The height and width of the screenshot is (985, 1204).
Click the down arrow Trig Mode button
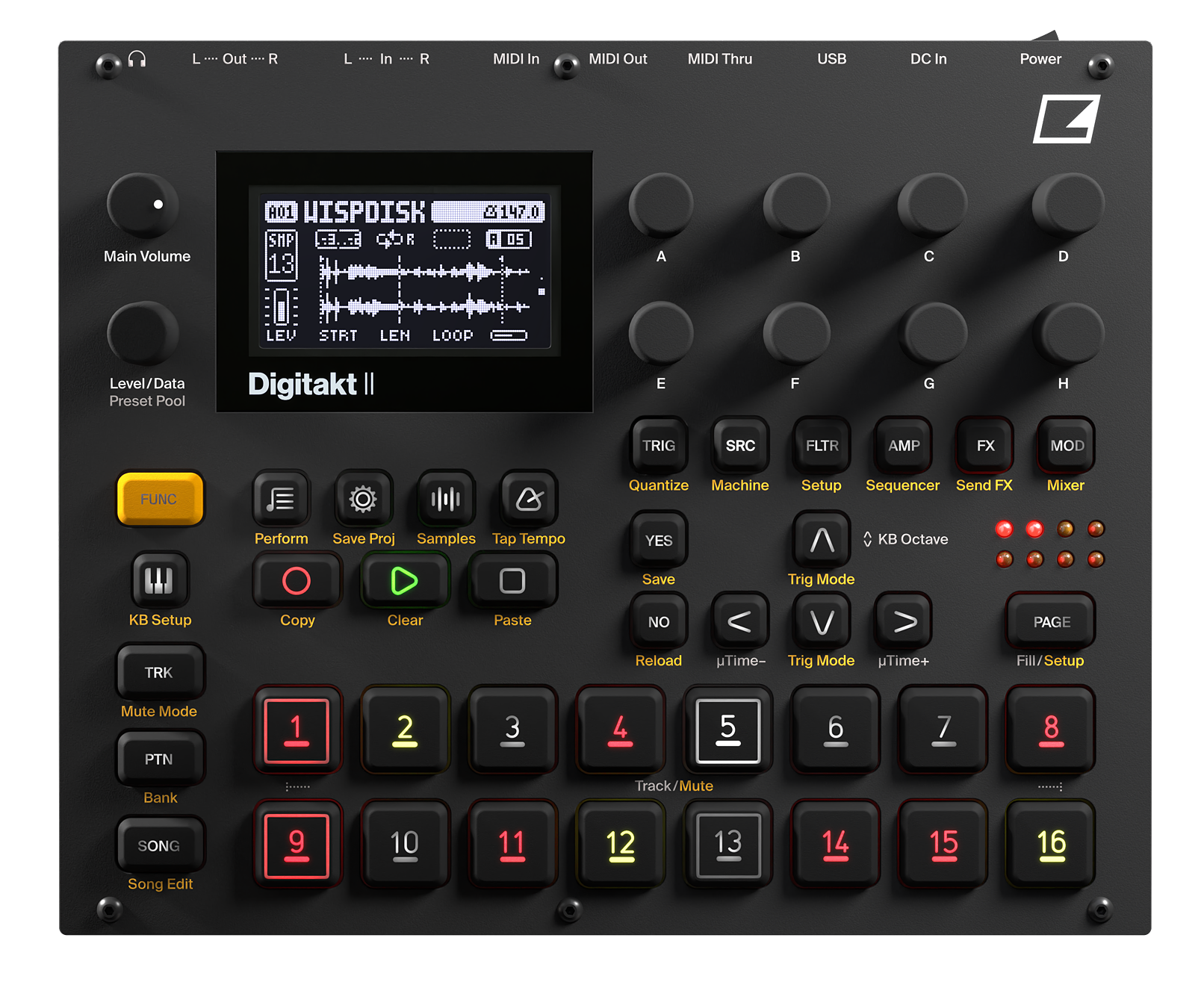tap(822, 621)
